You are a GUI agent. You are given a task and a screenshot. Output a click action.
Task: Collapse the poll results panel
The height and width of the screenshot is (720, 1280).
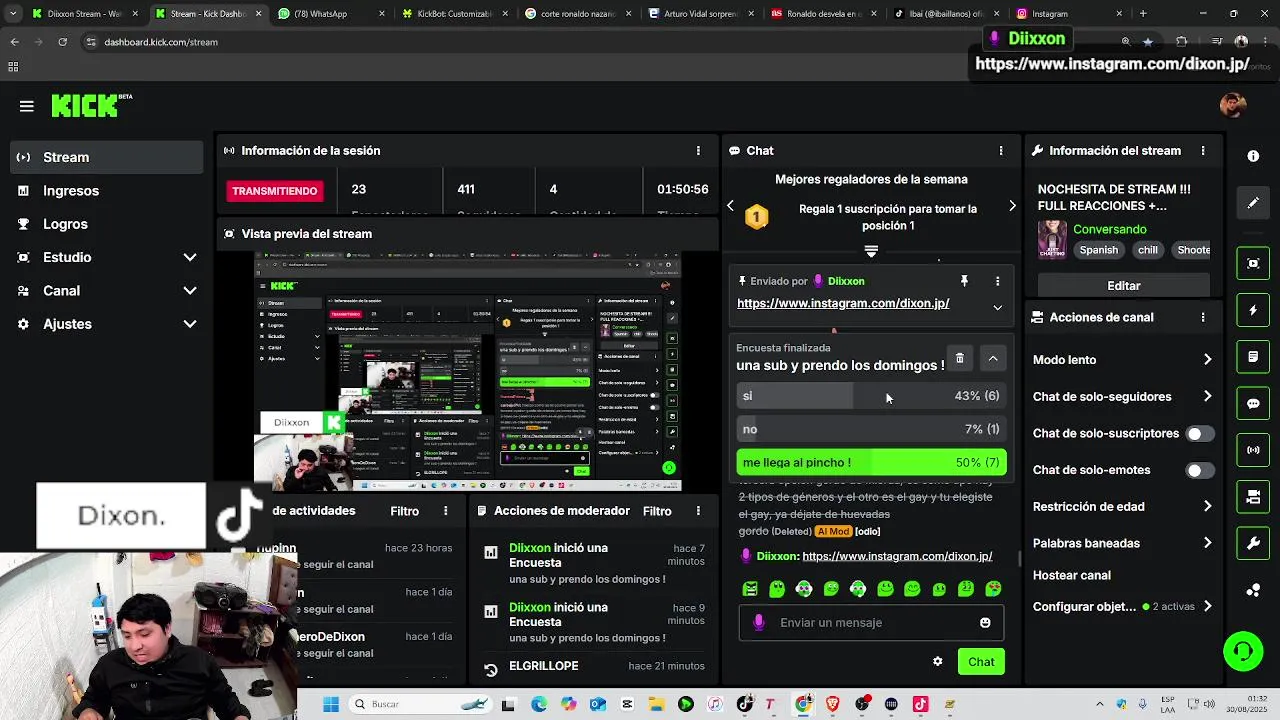click(x=993, y=358)
